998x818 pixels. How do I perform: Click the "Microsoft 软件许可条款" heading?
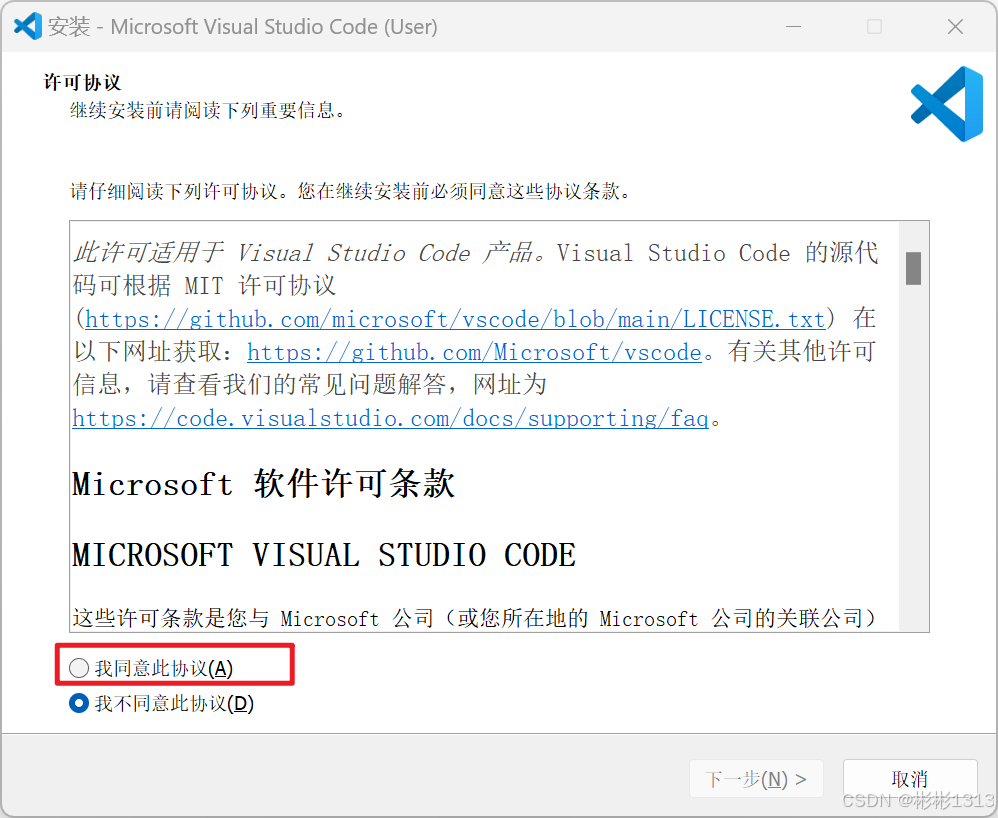[264, 484]
